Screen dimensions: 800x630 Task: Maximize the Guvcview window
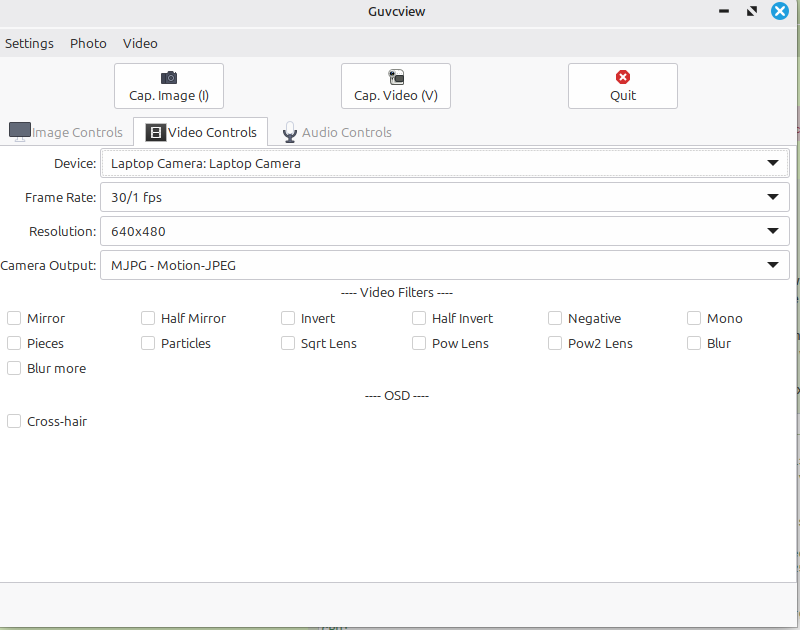[752, 11]
